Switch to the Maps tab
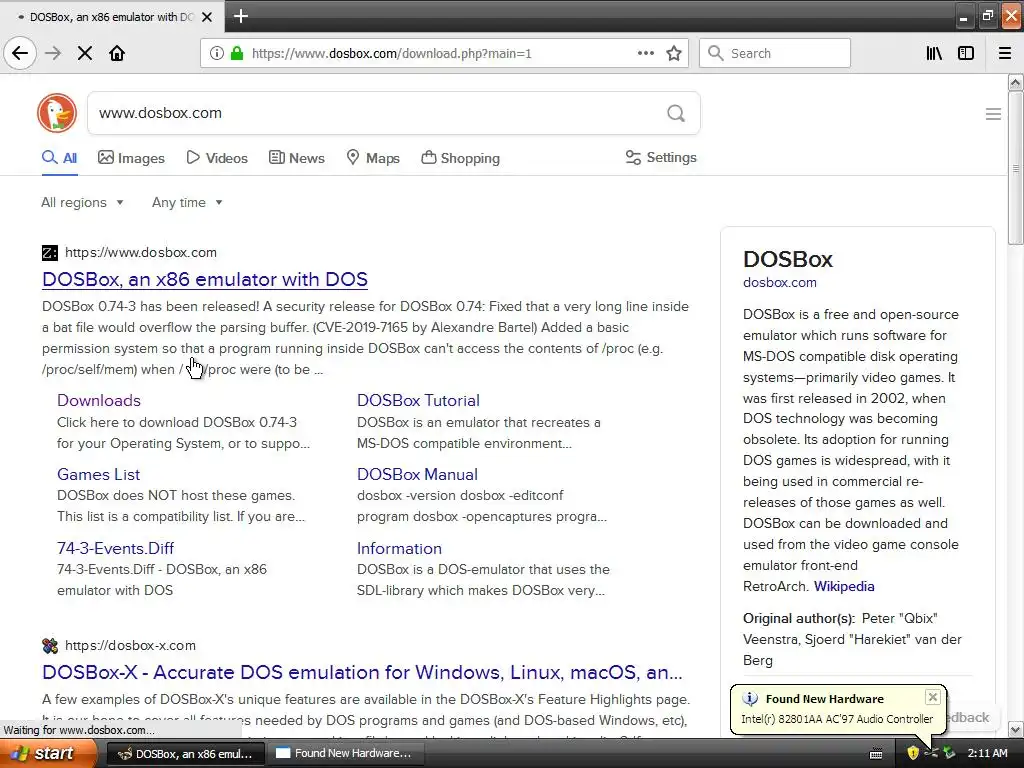The height and width of the screenshot is (768, 1024). [373, 158]
